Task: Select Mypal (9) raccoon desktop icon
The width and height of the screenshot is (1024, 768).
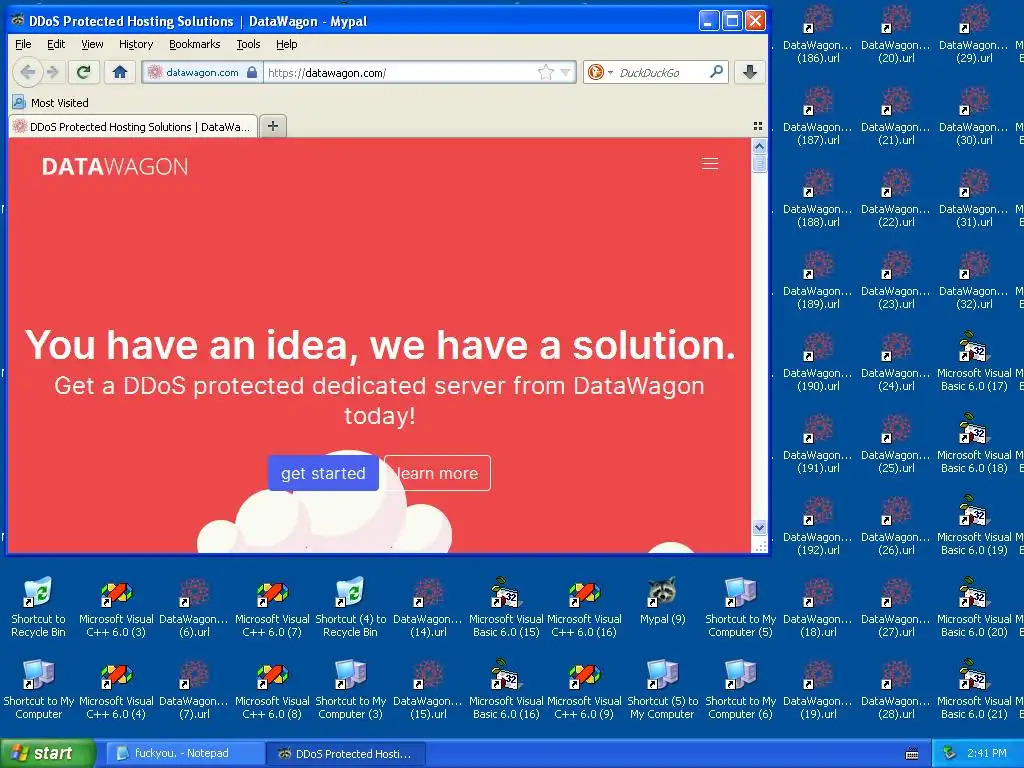Action: pos(662,601)
